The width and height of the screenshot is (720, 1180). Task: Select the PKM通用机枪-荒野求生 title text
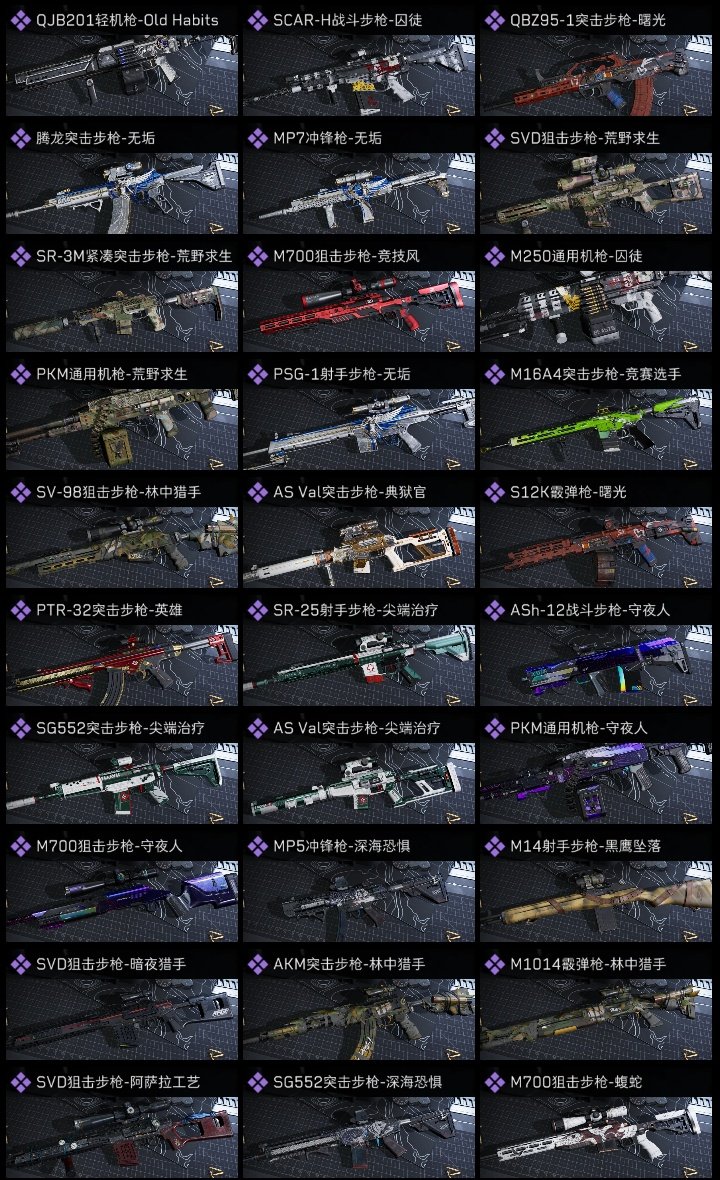pos(111,375)
